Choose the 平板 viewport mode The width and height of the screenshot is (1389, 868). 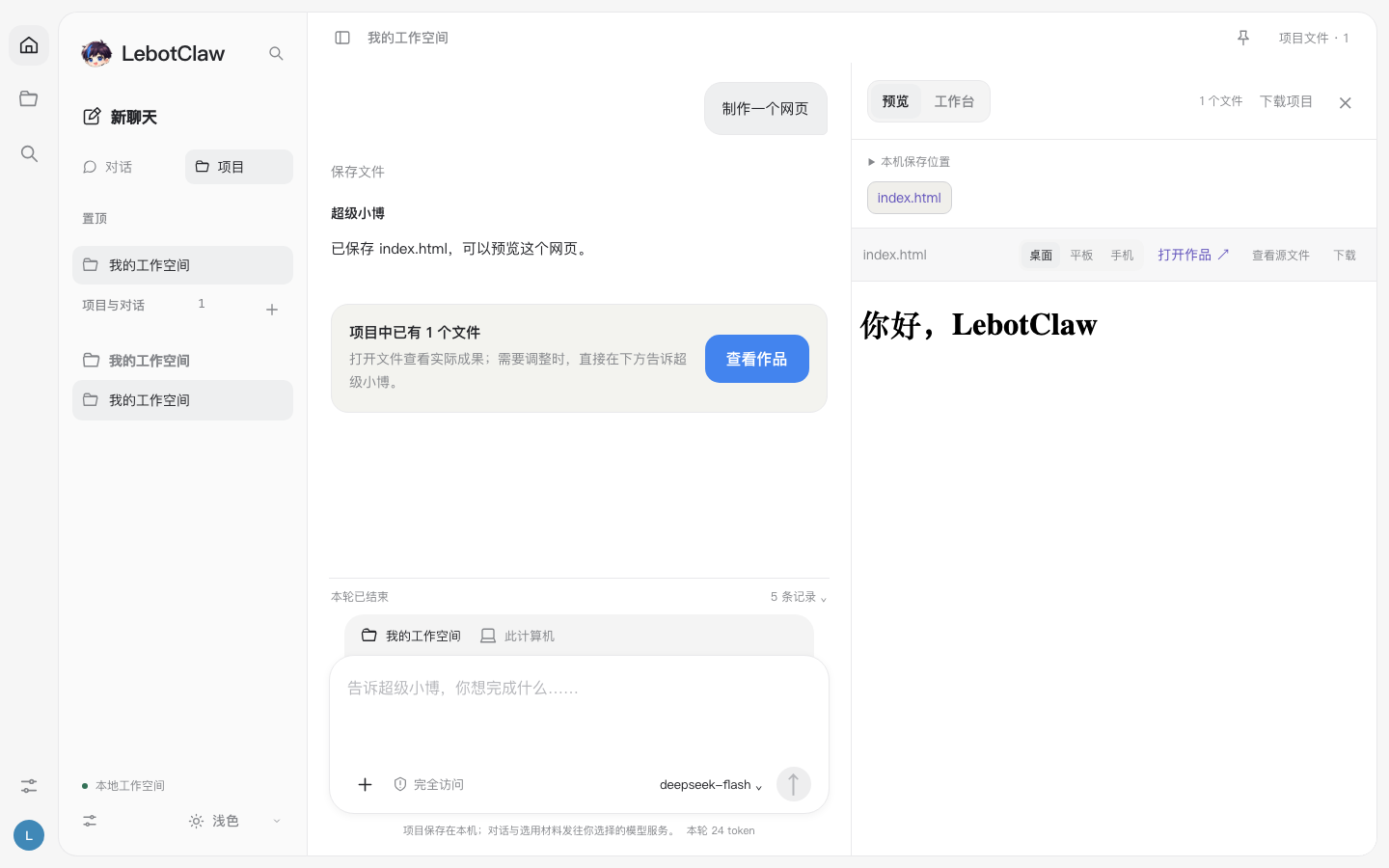tap(1081, 256)
